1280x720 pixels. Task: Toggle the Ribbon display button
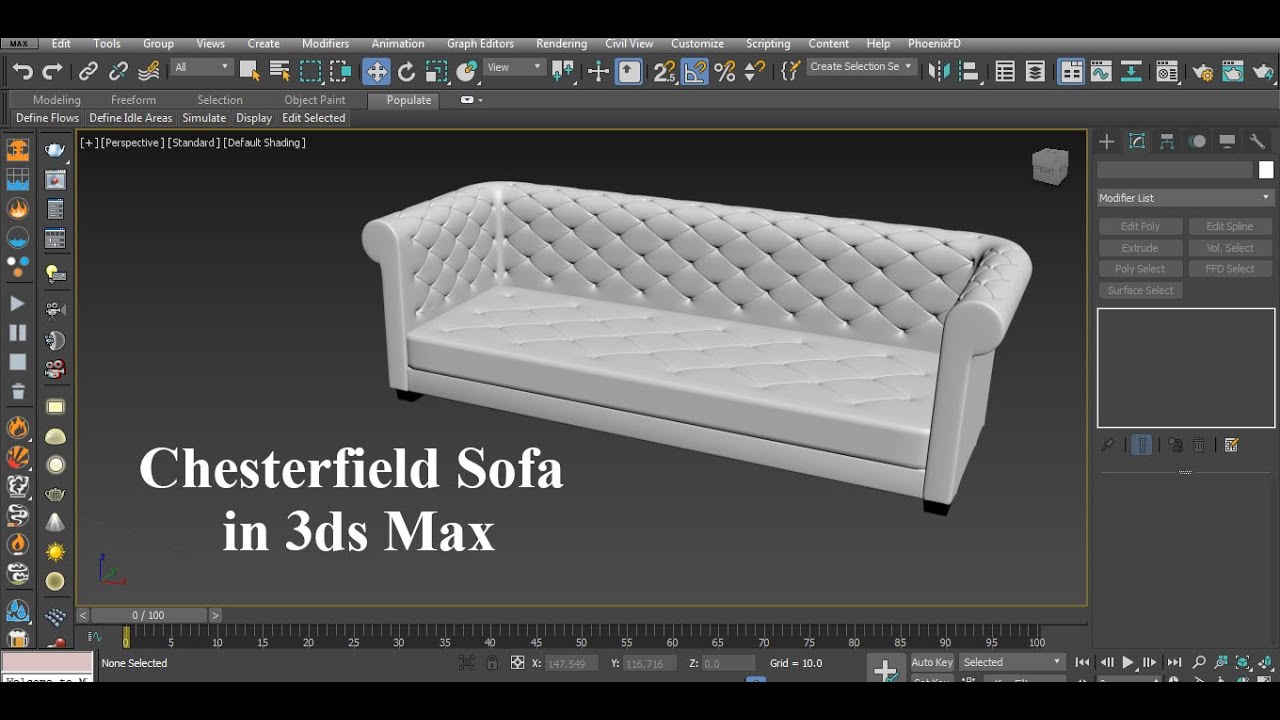click(x=1071, y=71)
